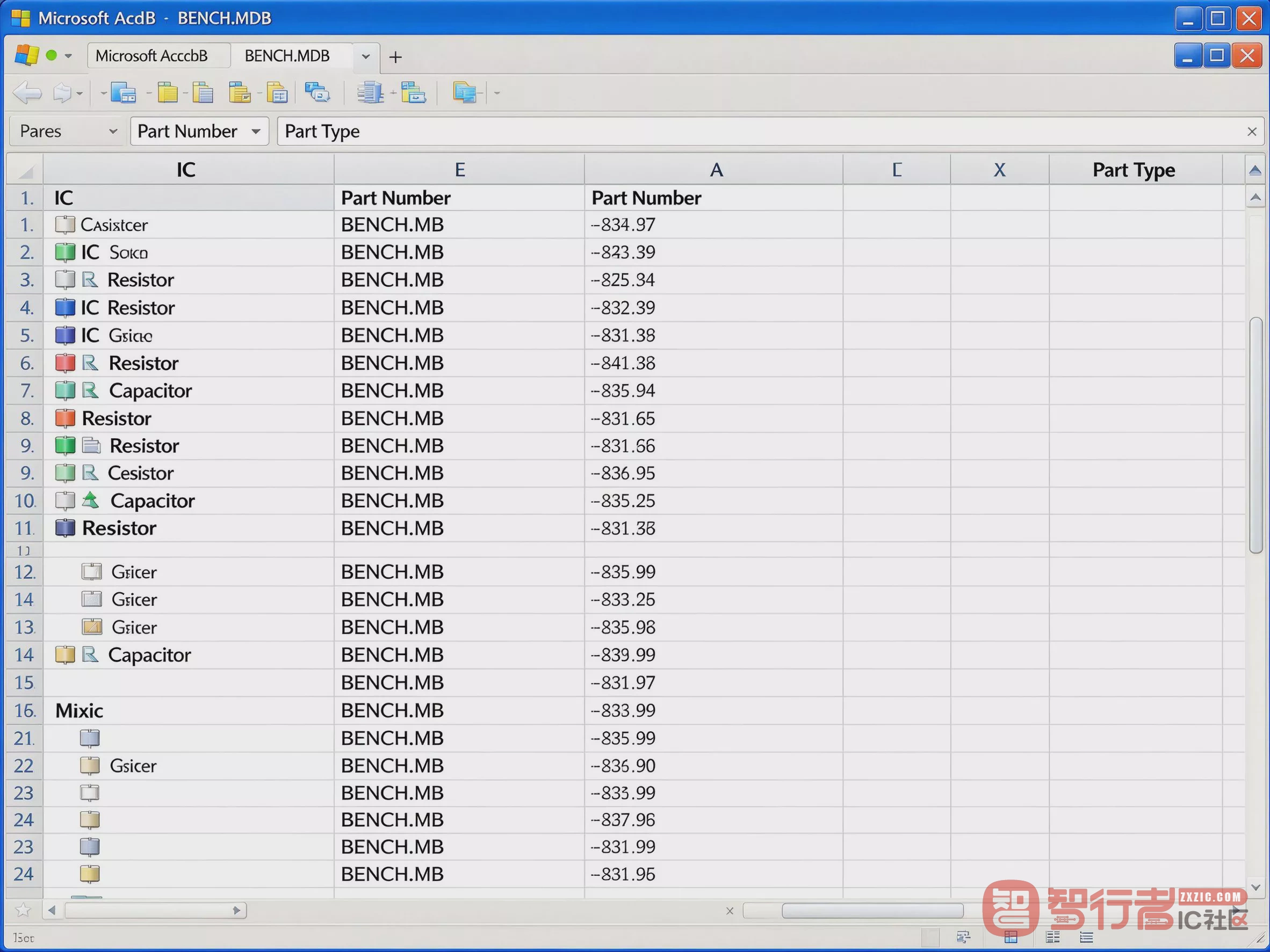This screenshot has height=952, width=1270.
Task: Click the checkbox icon beside Casistcer
Action: (65, 224)
